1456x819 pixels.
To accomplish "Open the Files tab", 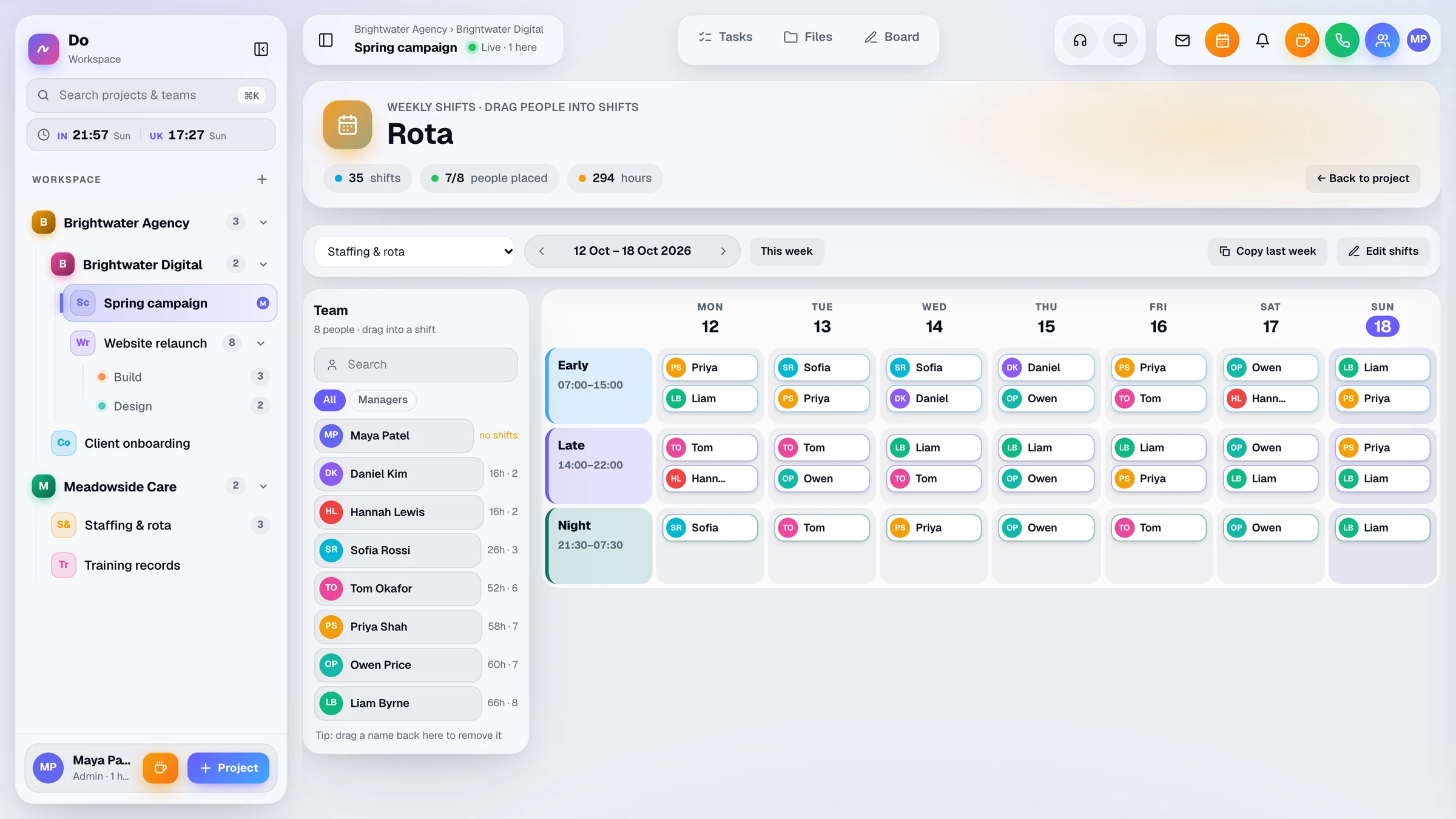I will point(808,37).
